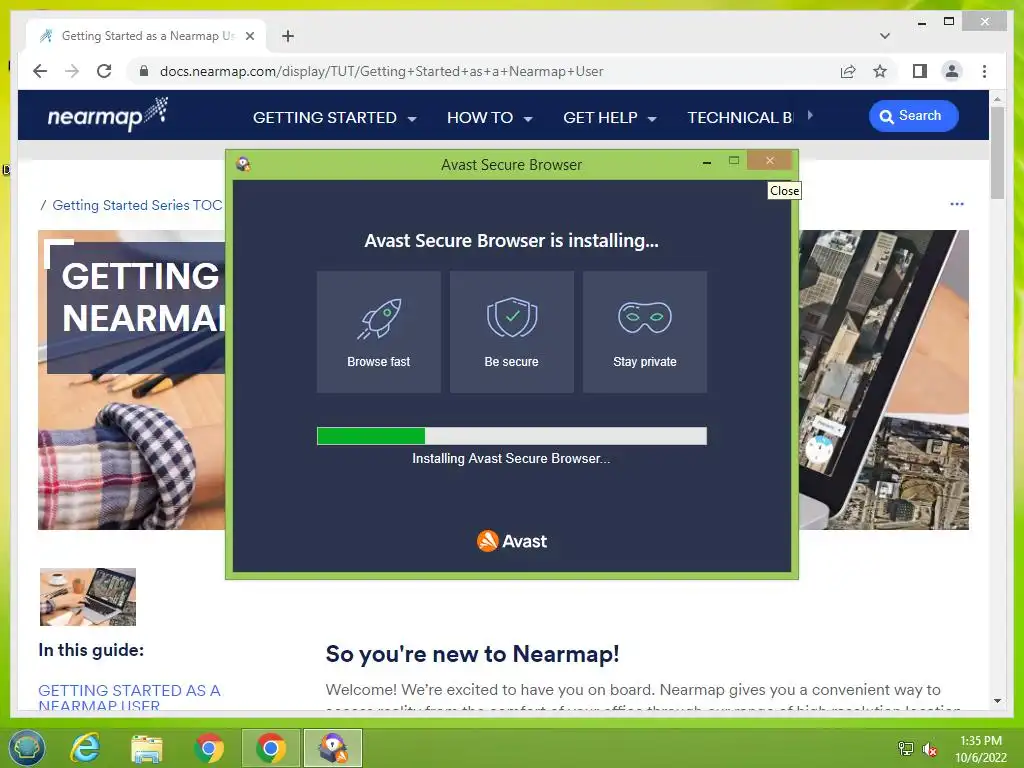Click the network tray icon

pyautogui.click(x=905, y=748)
